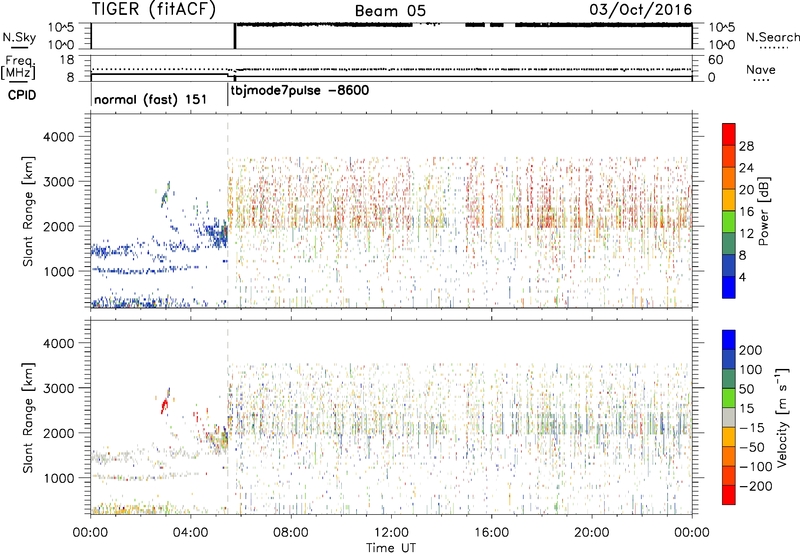
Task: Click the 200 tick on the velocity colorbar
Action: [751, 350]
